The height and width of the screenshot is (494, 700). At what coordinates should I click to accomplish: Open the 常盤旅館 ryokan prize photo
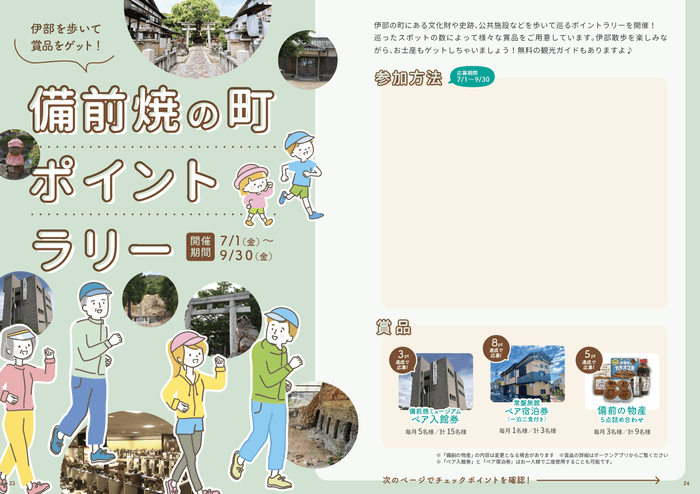click(527, 374)
